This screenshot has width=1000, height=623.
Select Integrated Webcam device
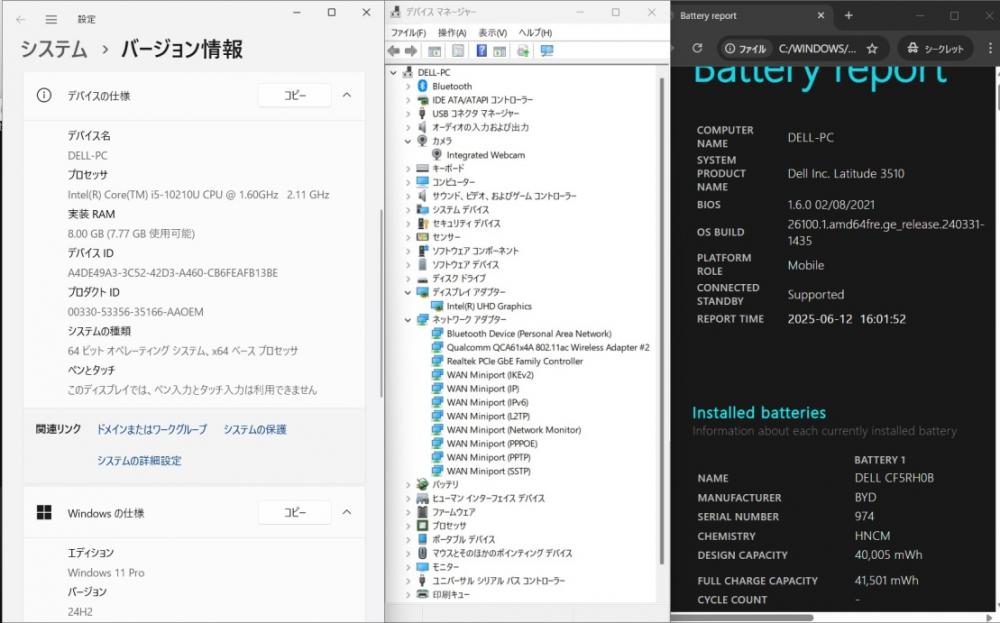[x=485, y=155]
